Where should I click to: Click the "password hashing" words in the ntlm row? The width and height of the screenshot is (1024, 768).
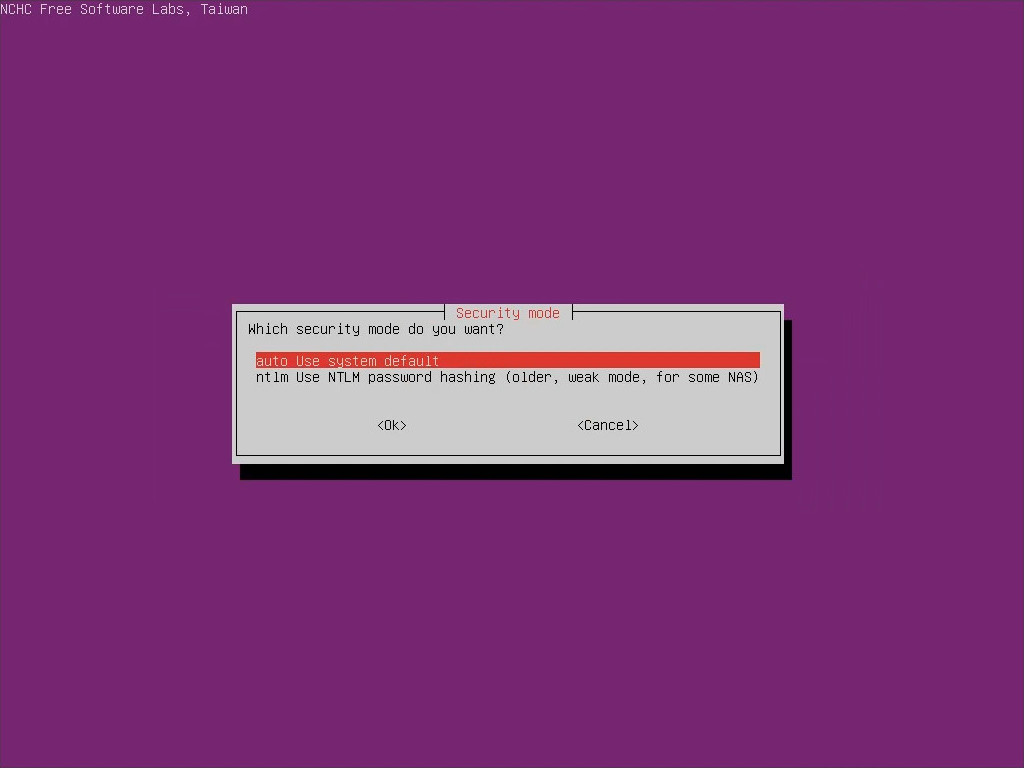coord(432,378)
